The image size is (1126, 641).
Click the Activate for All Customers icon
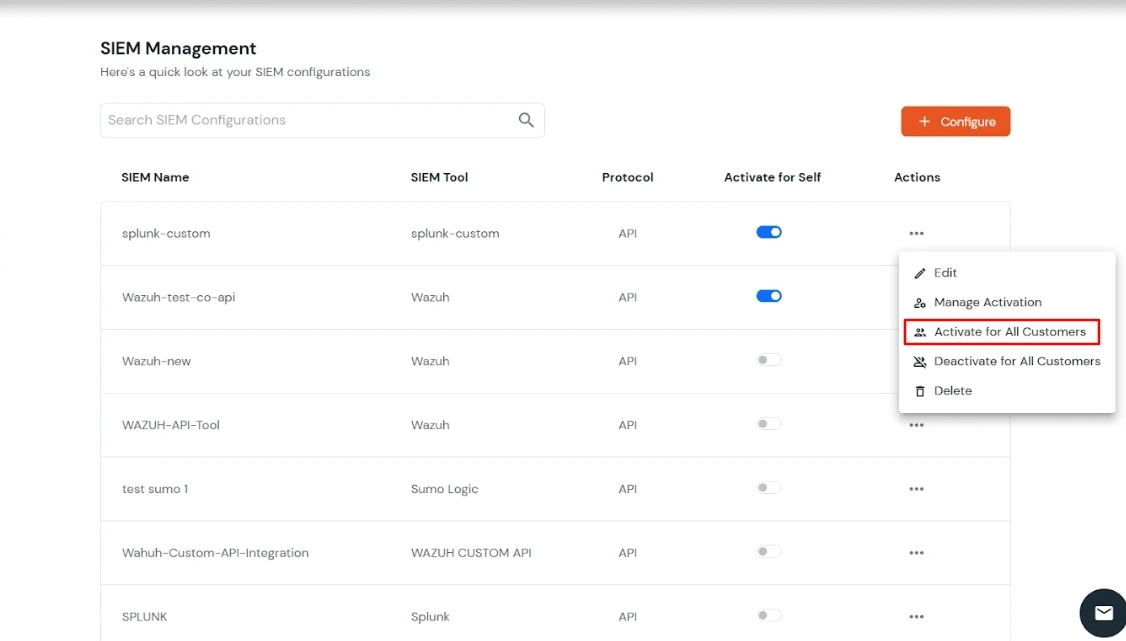(920, 332)
